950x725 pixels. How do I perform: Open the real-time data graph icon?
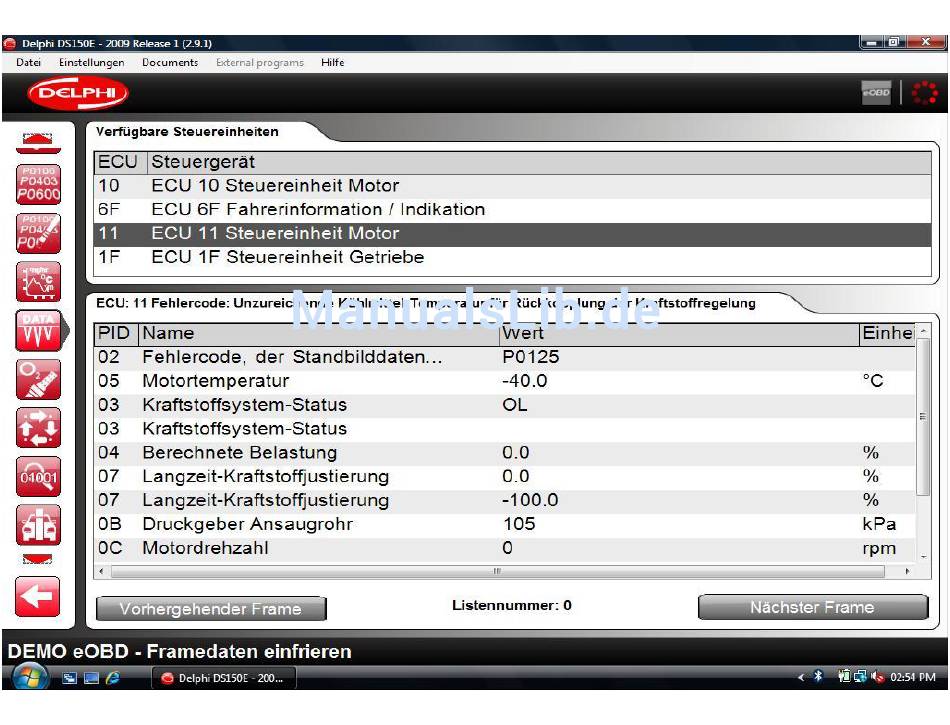(38, 282)
